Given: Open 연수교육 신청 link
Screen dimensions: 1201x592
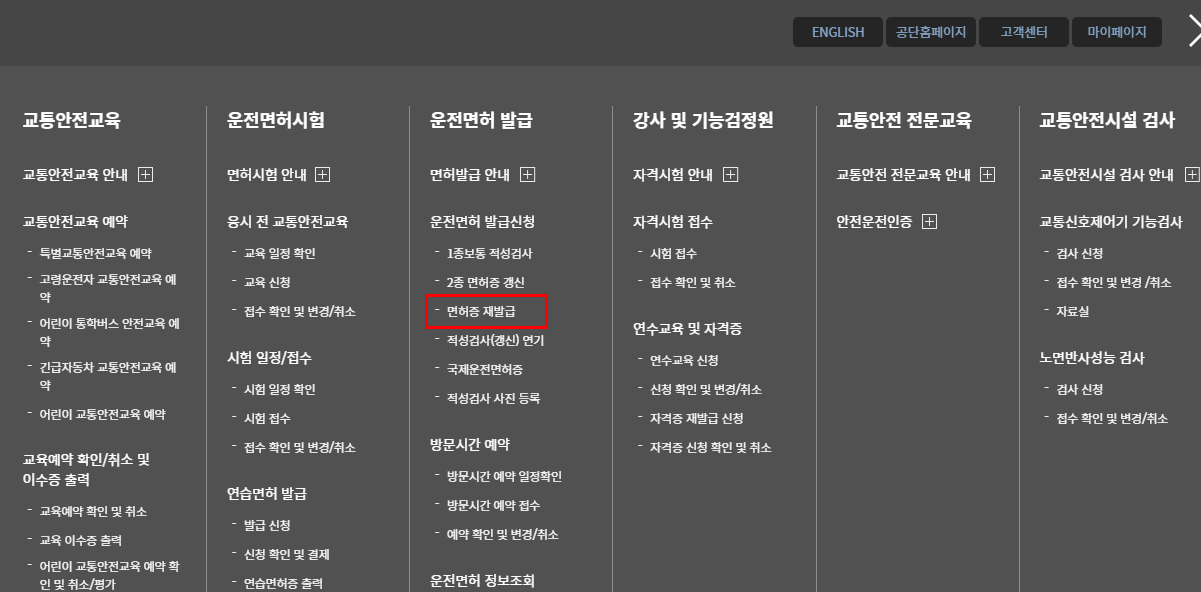Looking at the screenshot, I should click(x=684, y=361).
